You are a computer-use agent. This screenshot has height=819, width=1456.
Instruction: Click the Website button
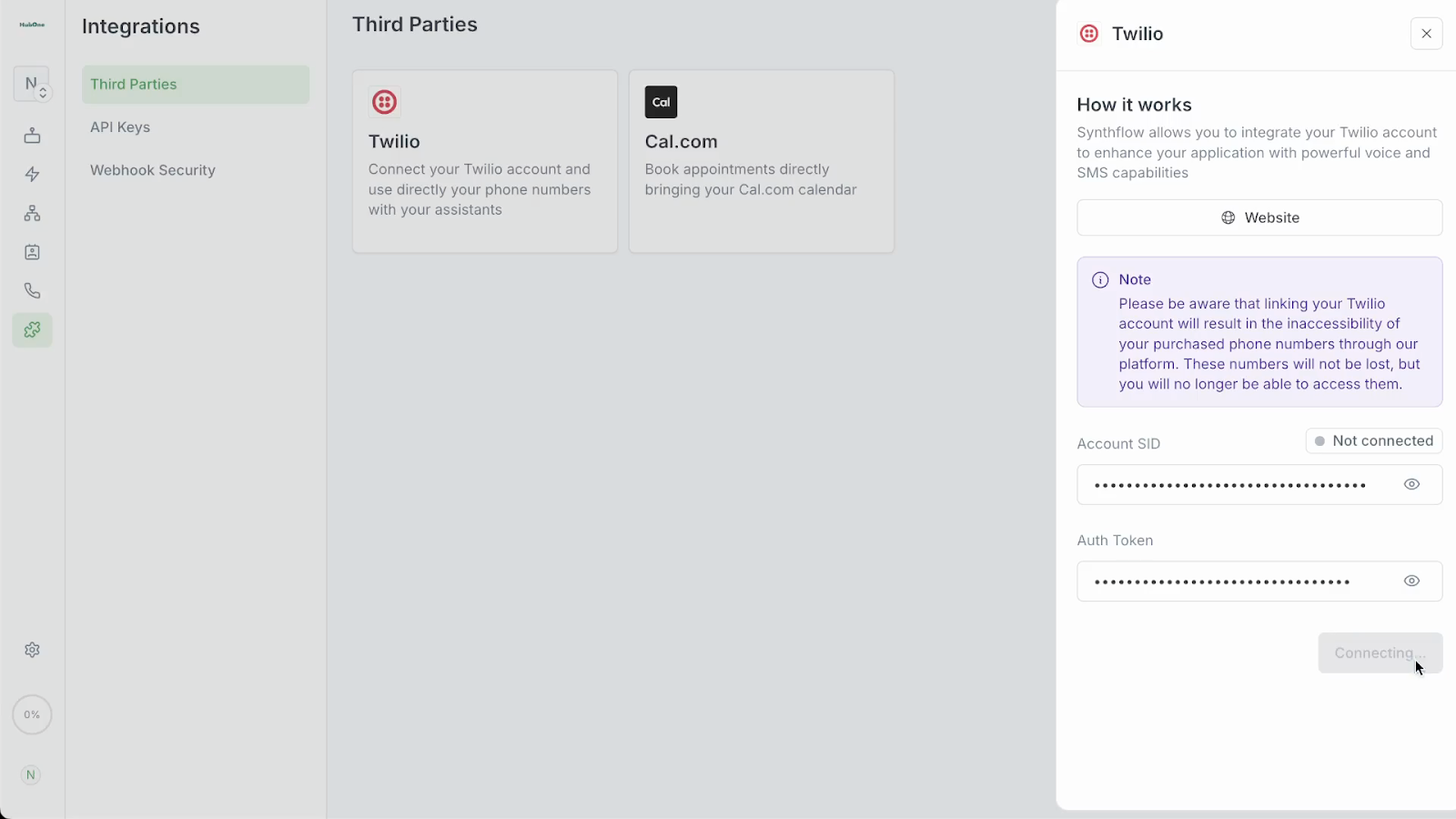click(1259, 217)
